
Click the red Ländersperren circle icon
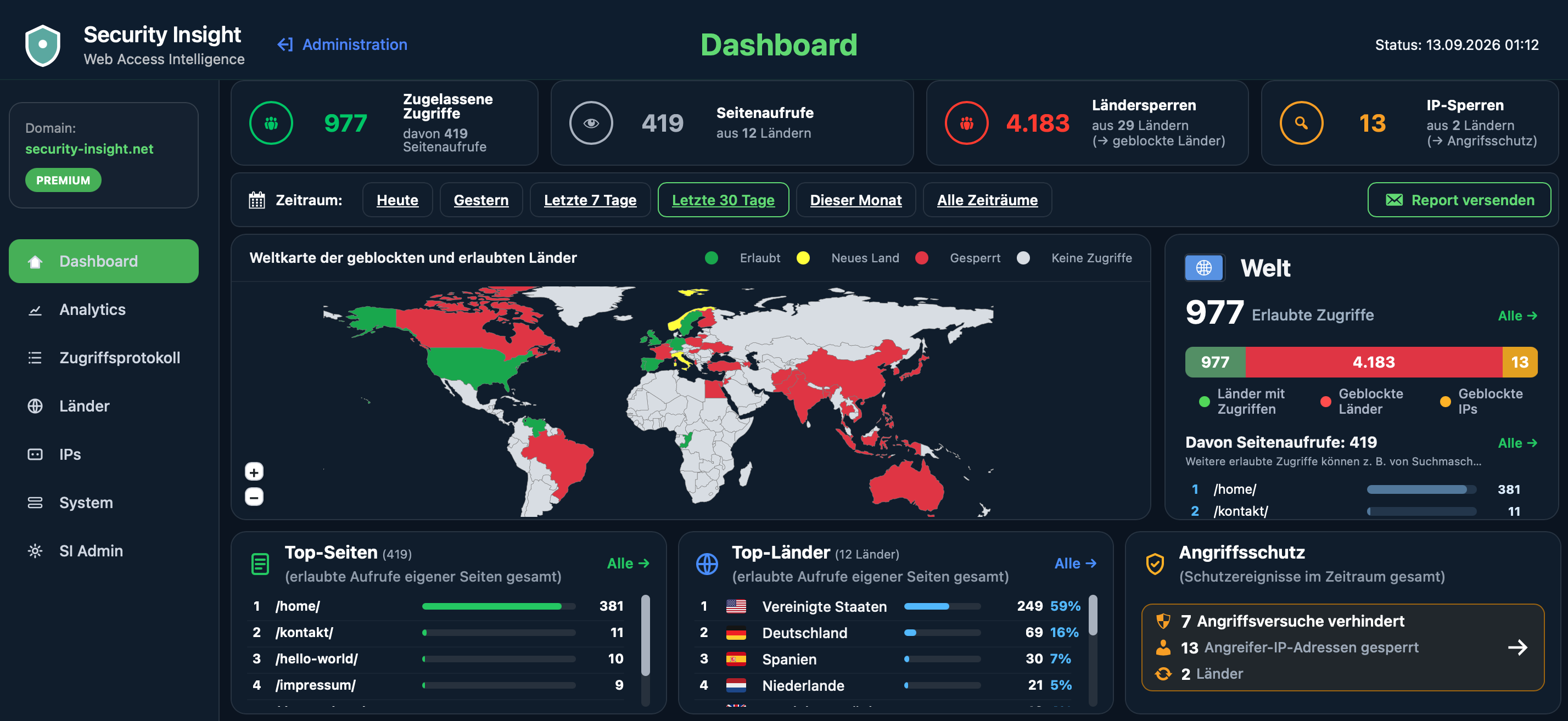(x=966, y=123)
